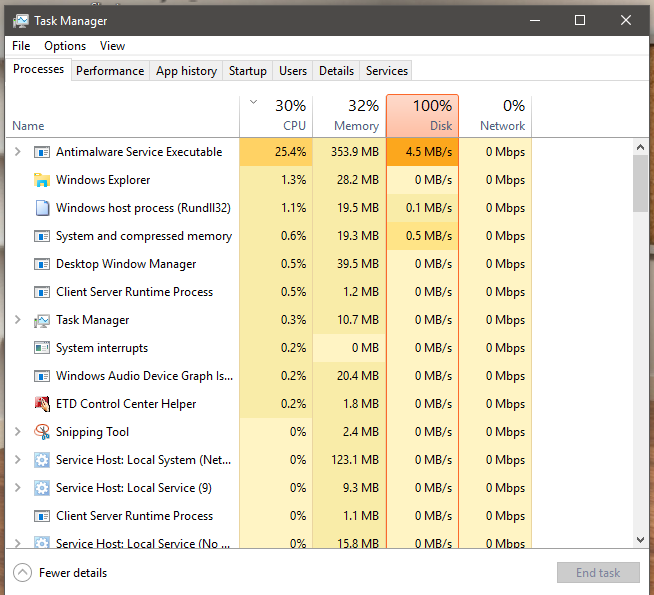Switch to the Services tab
This screenshot has width=654, height=595.
[x=387, y=71]
